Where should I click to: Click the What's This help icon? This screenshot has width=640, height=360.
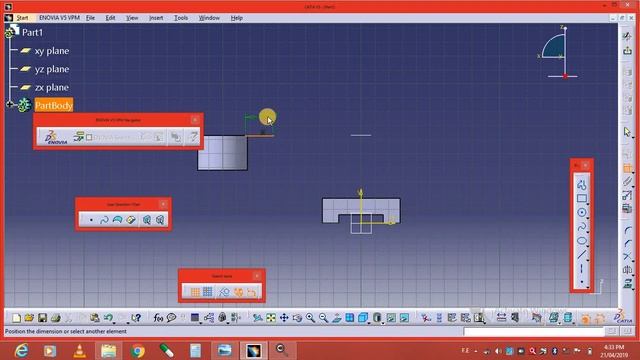[x=136, y=318]
